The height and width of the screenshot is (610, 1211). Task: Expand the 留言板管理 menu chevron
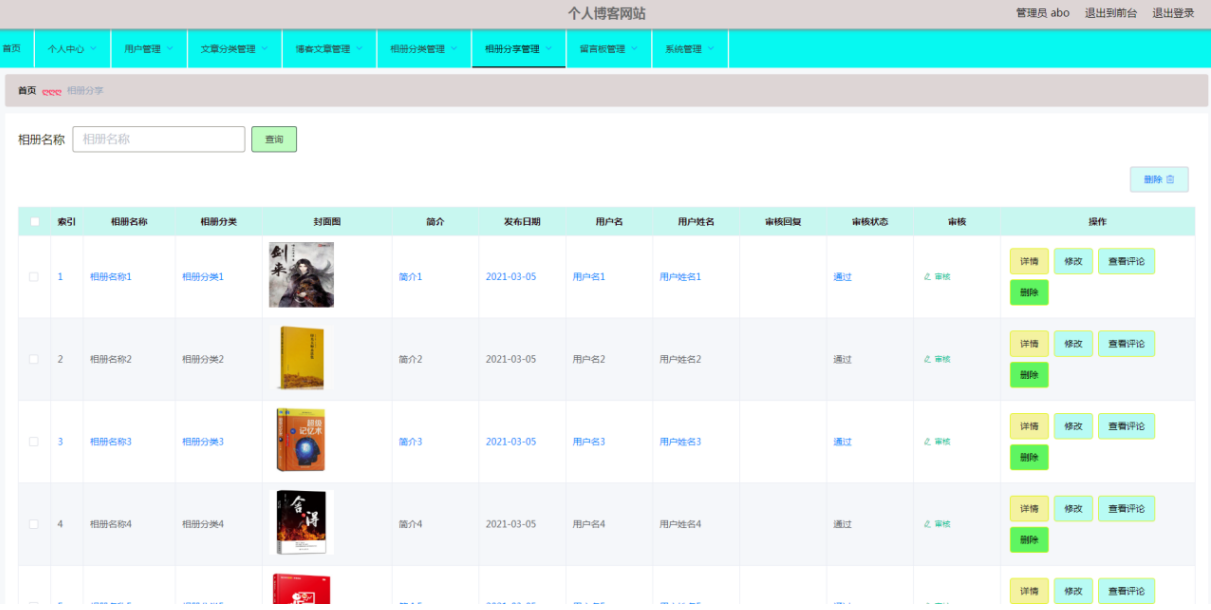point(634,48)
